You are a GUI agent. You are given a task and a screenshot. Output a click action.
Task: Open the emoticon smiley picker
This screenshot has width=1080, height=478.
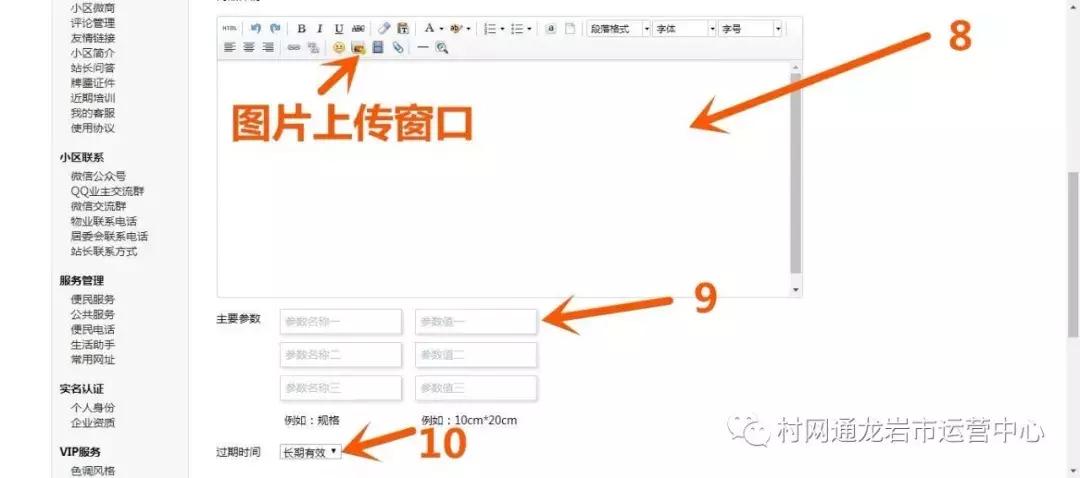(x=339, y=48)
